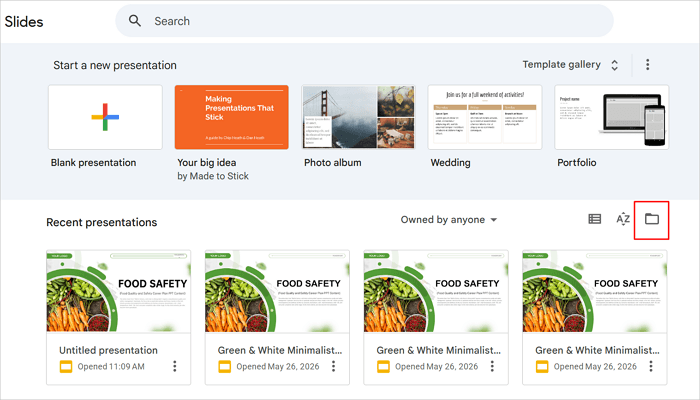Click the Your big idea label

pyautogui.click(x=207, y=162)
